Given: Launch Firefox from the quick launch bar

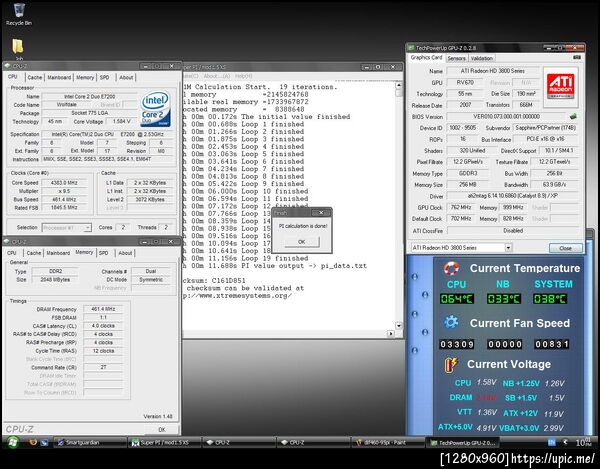Looking at the screenshot, I should 33,443.
